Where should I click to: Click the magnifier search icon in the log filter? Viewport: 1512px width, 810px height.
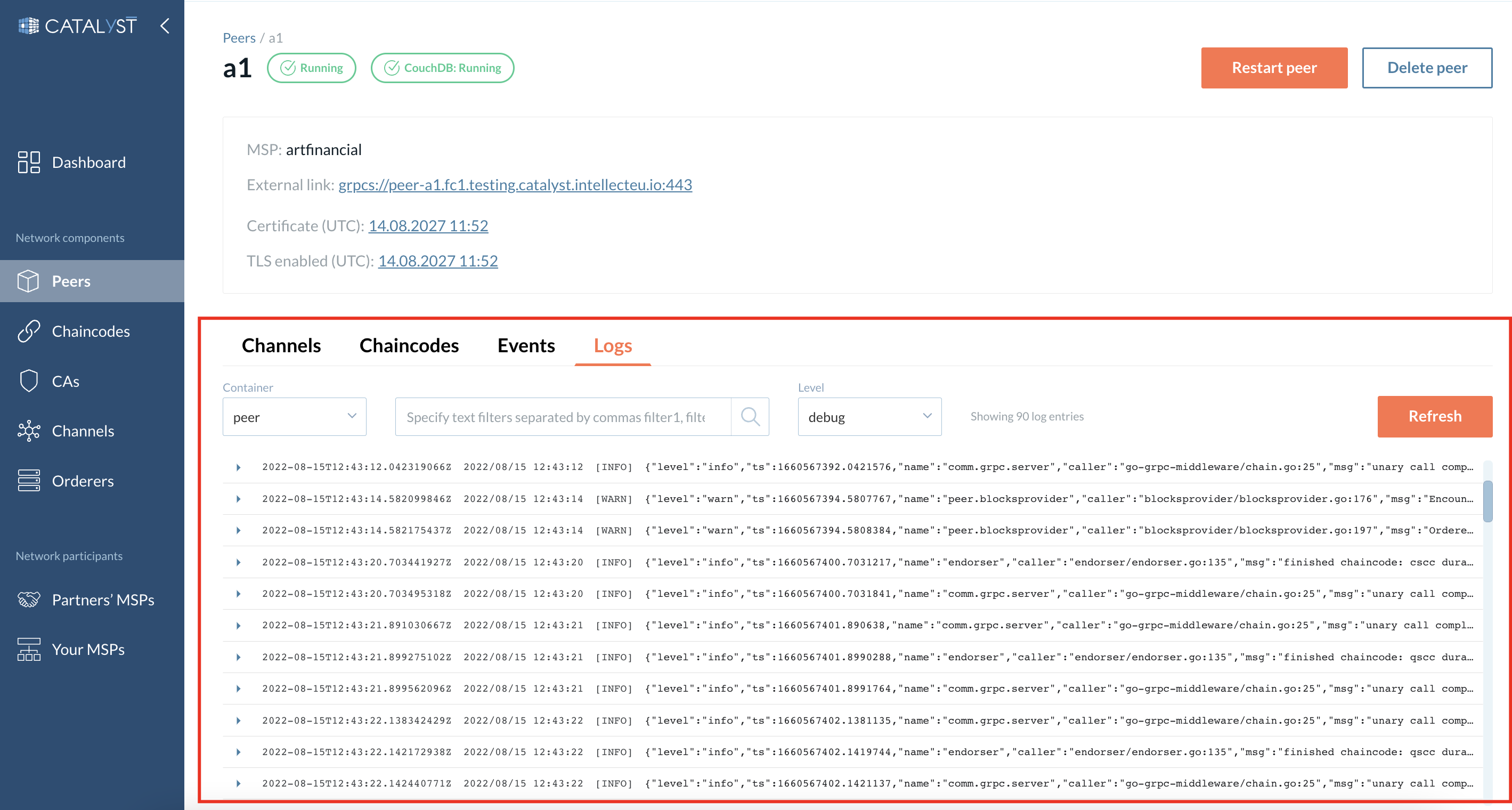coord(750,417)
